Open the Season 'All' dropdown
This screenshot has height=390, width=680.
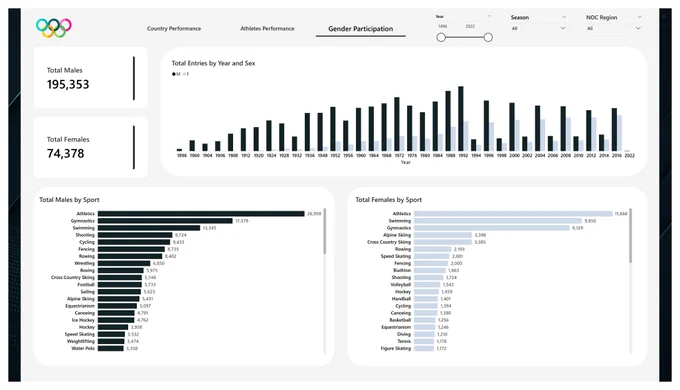(538, 28)
